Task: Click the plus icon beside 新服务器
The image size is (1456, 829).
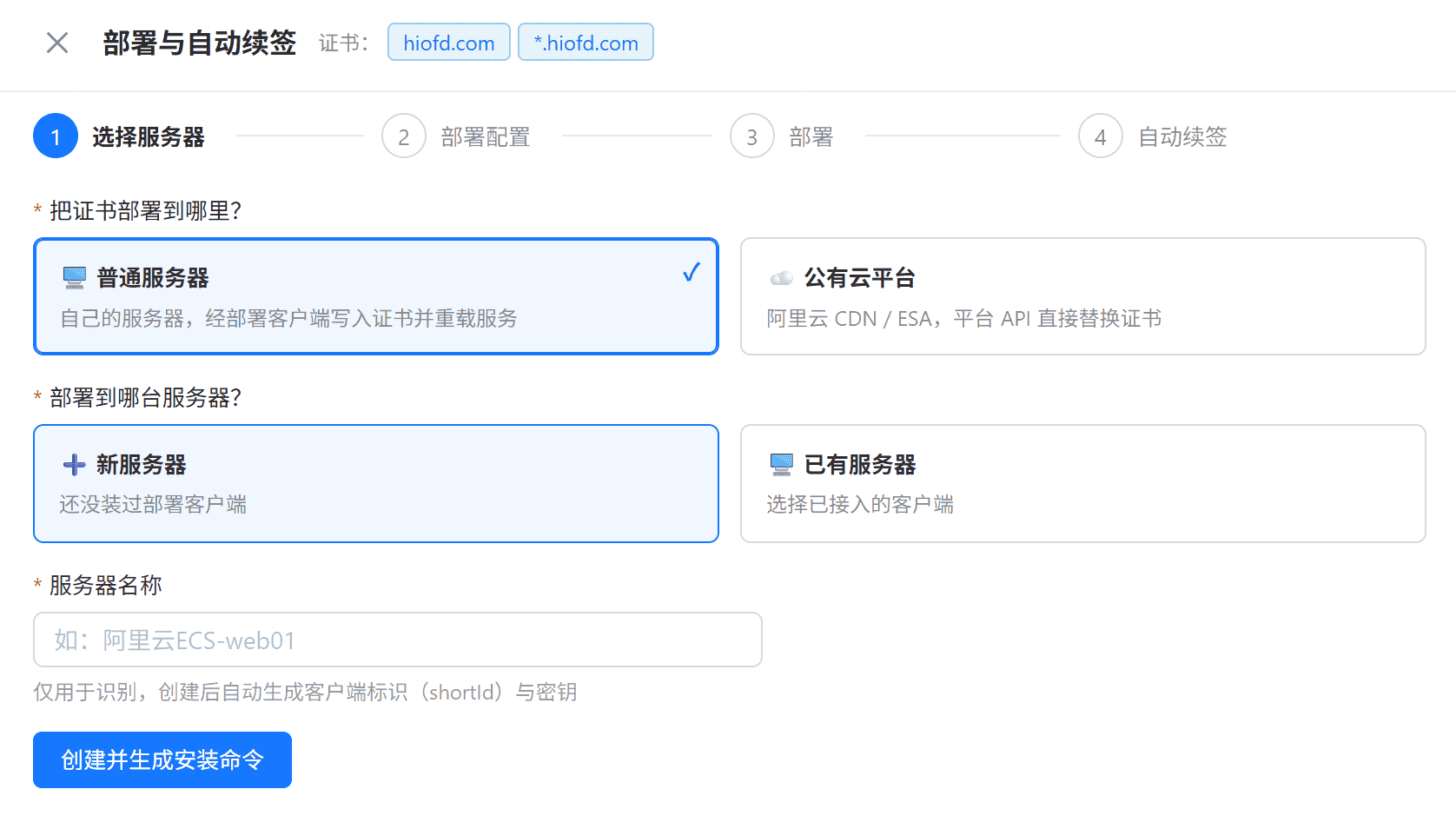Action: [75, 465]
